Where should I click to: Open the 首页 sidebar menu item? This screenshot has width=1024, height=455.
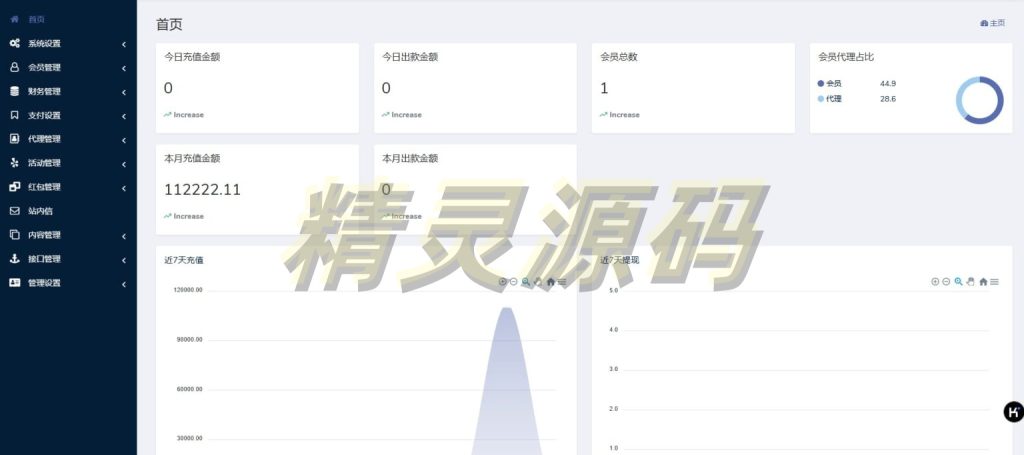tap(68, 20)
